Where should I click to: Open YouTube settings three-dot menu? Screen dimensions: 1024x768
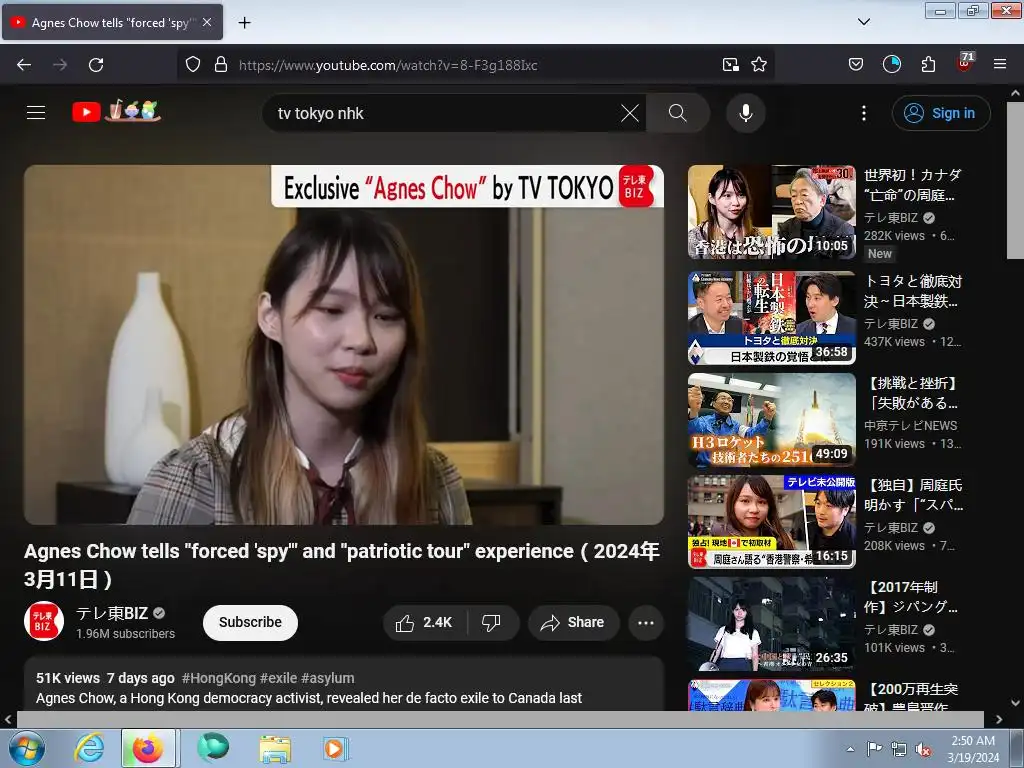click(x=863, y=113)
